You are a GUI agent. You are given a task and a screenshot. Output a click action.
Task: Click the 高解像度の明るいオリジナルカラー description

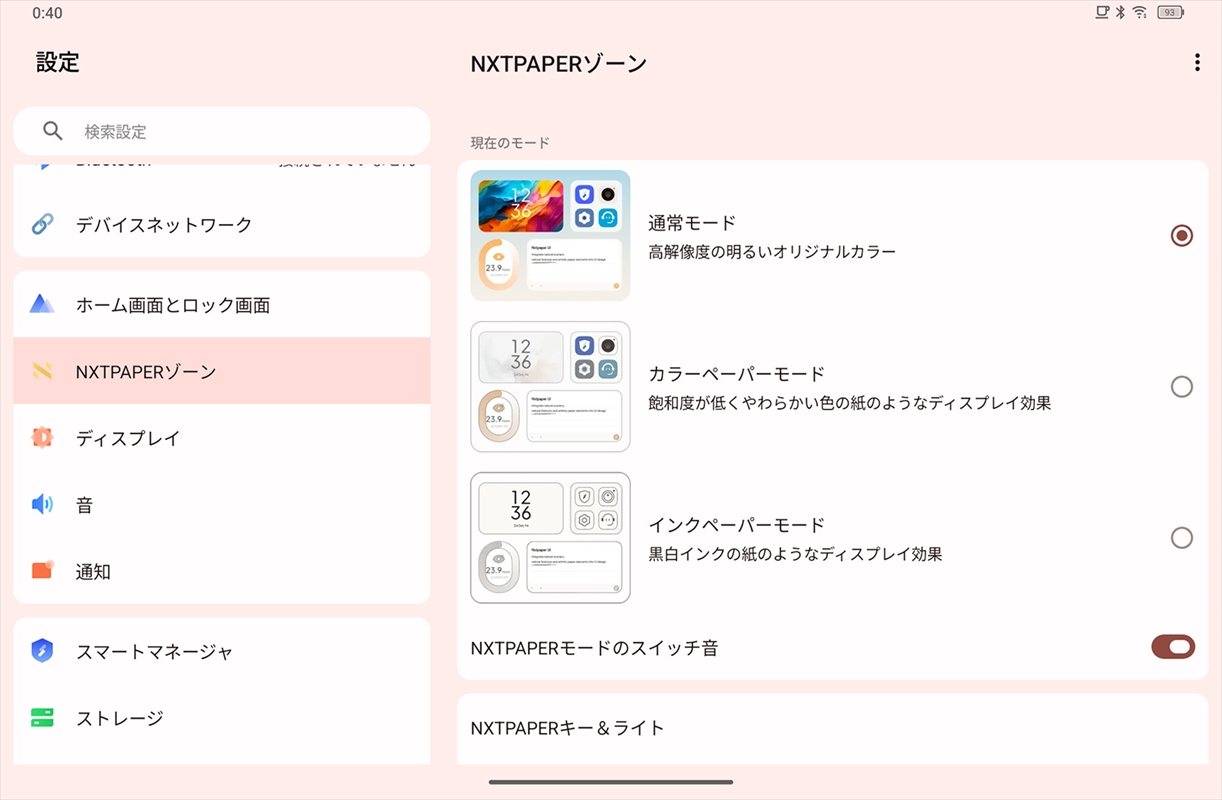772,252
